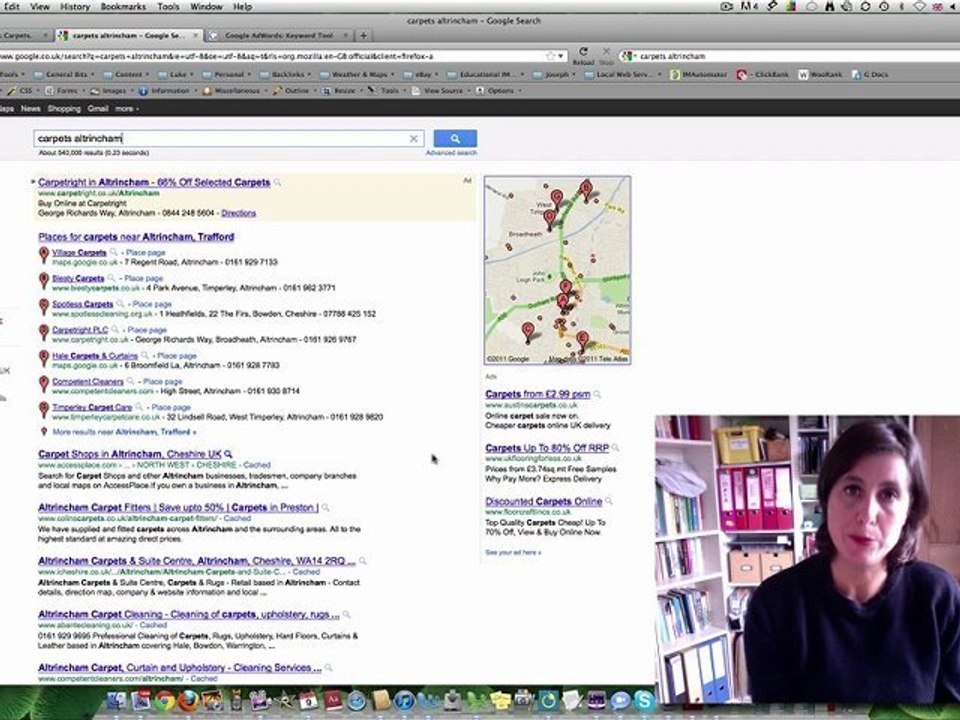Image resolution: width=960 pixels, height=720 pixels.
Task: Click the Stop loading icon
Action: tap(606, 52)
